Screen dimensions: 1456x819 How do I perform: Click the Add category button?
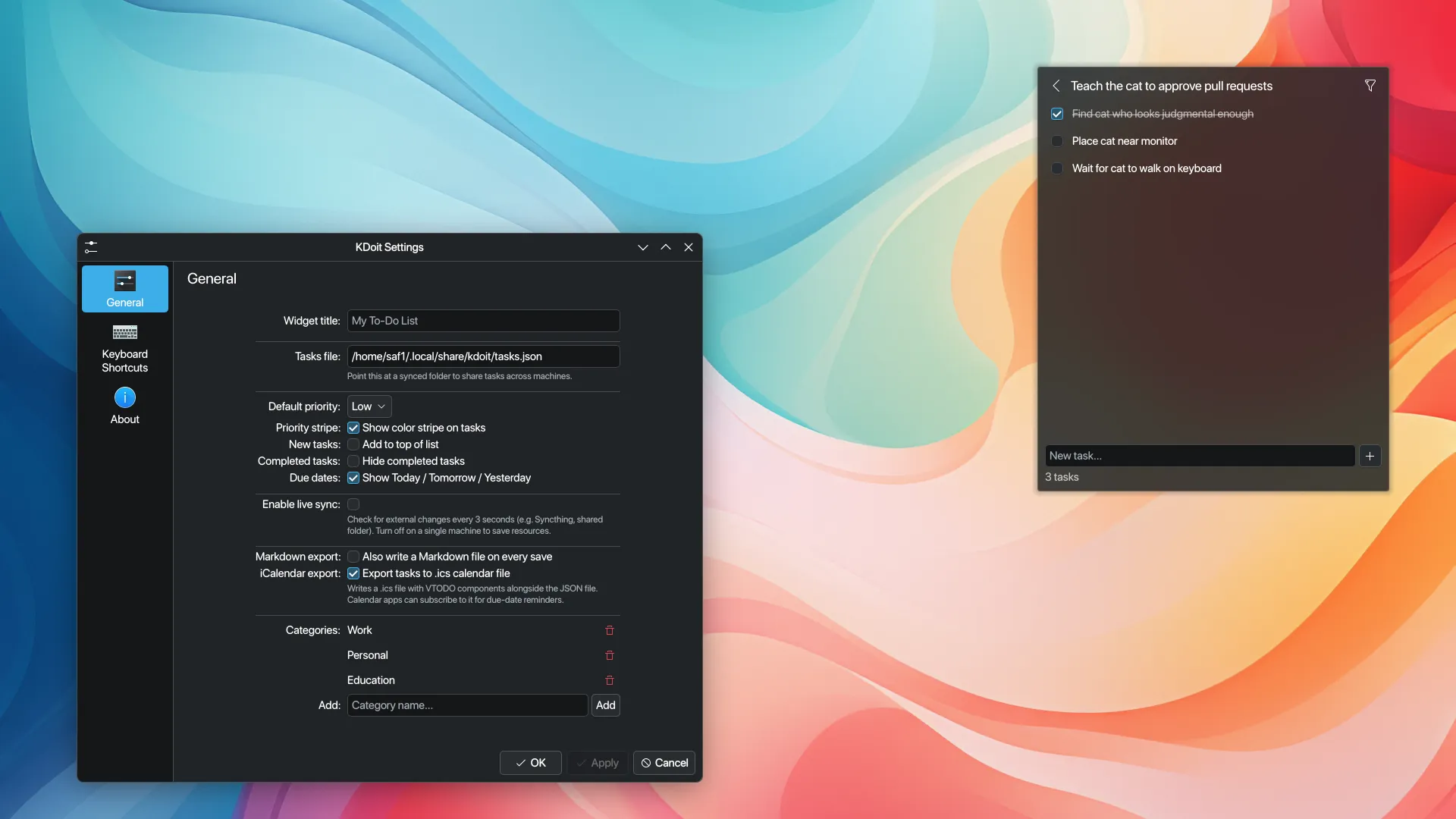[606, 705]
